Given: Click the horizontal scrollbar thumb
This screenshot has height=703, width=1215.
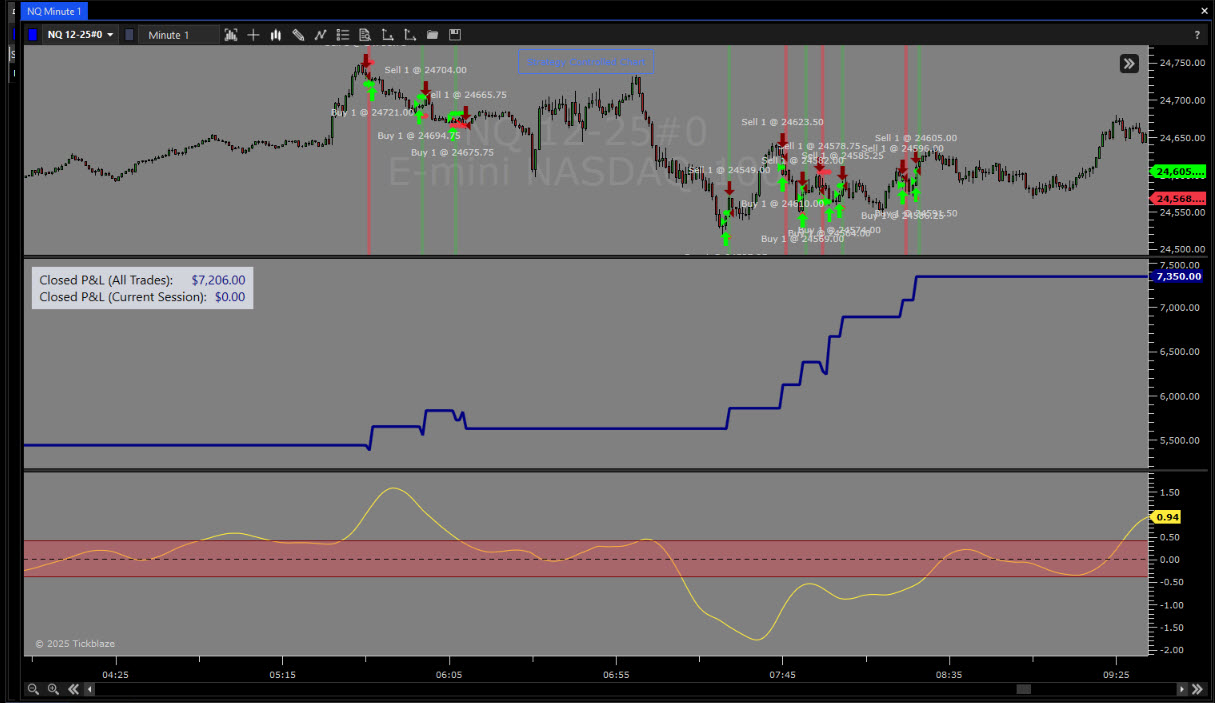Looking at the screenshot, I should pos(1023,689).
